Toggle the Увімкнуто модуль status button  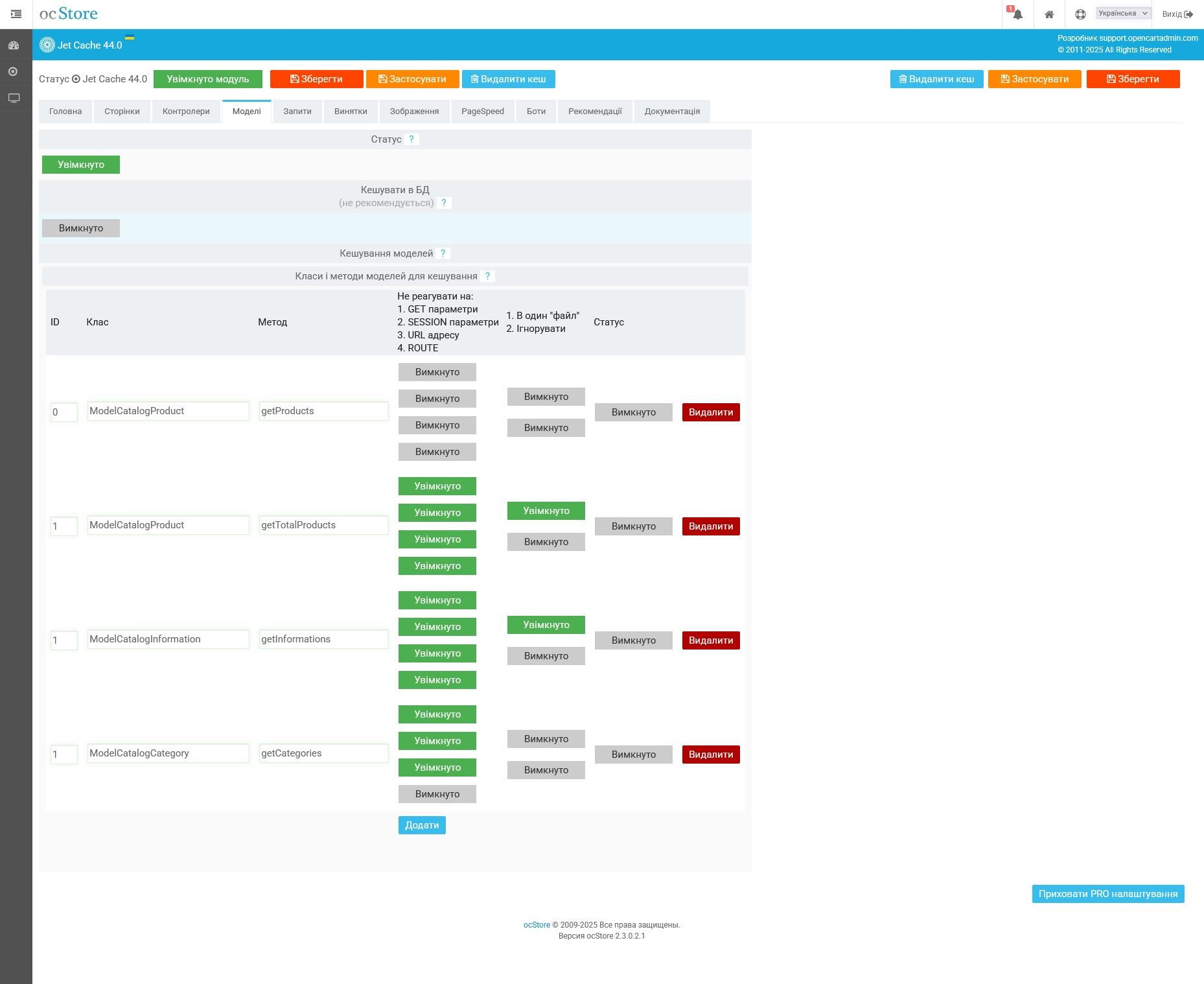207,79
